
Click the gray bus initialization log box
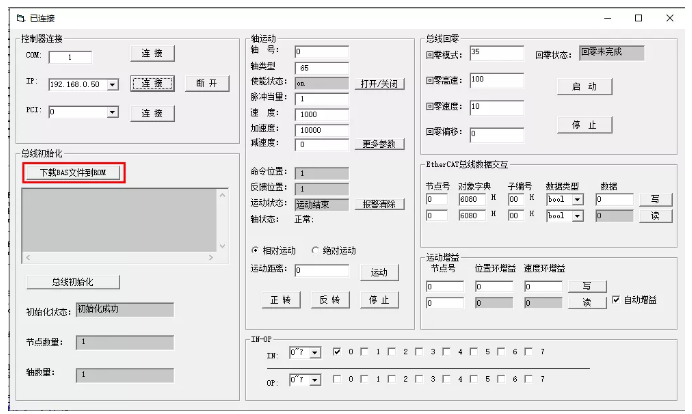click(119, 221)
